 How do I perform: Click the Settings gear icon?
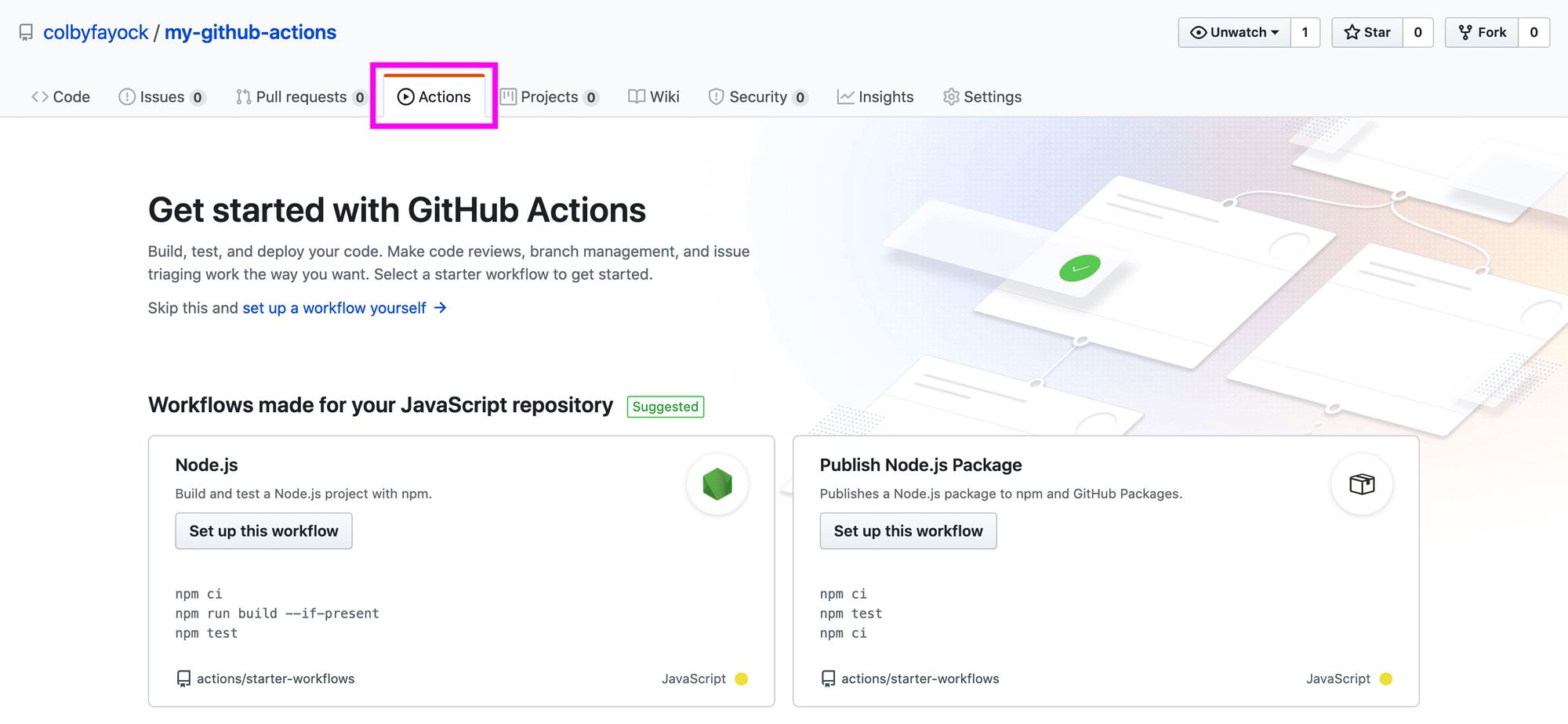(951, 96)
